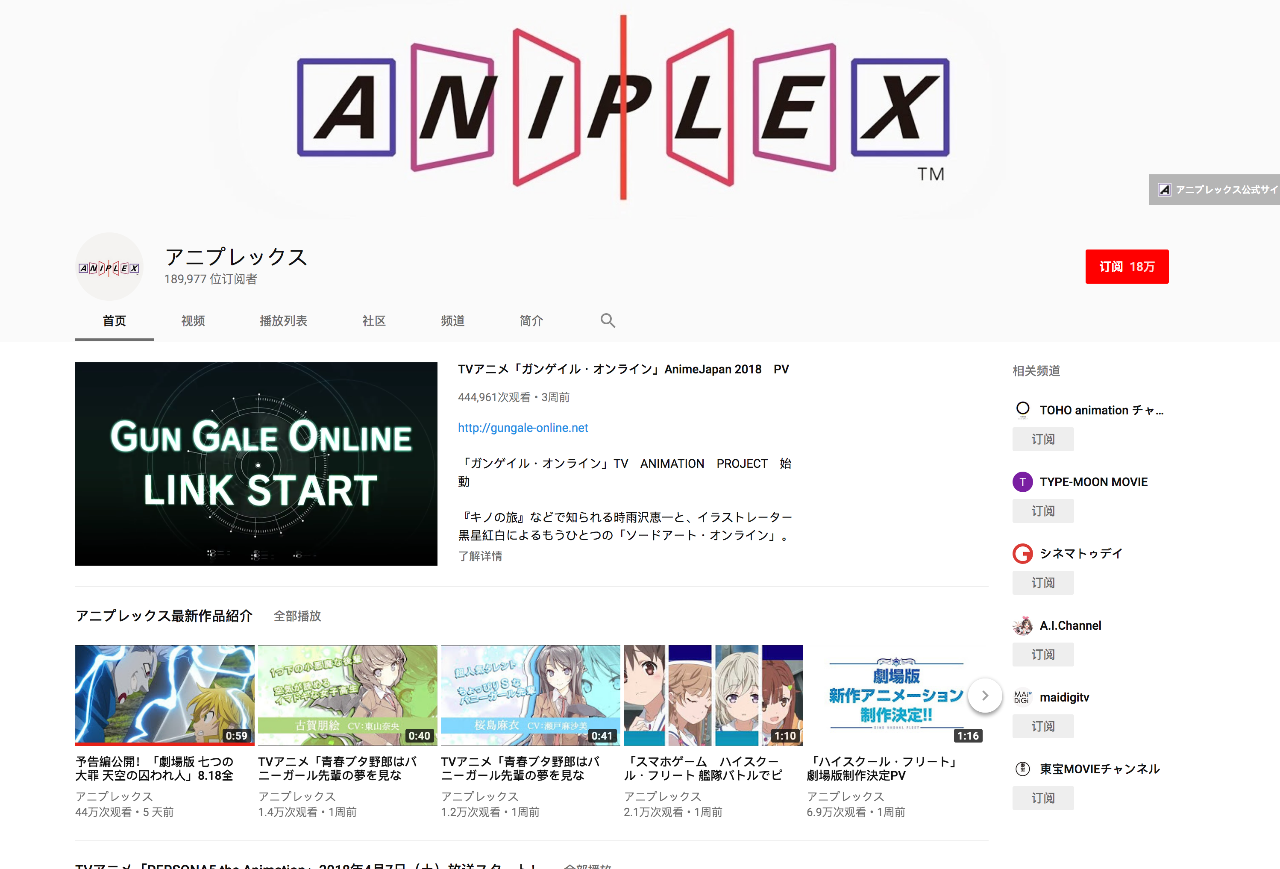This screenshot has height=869, width=1280.
Task: Subscribe to A.I.Channel
Action: (1043, 655)
